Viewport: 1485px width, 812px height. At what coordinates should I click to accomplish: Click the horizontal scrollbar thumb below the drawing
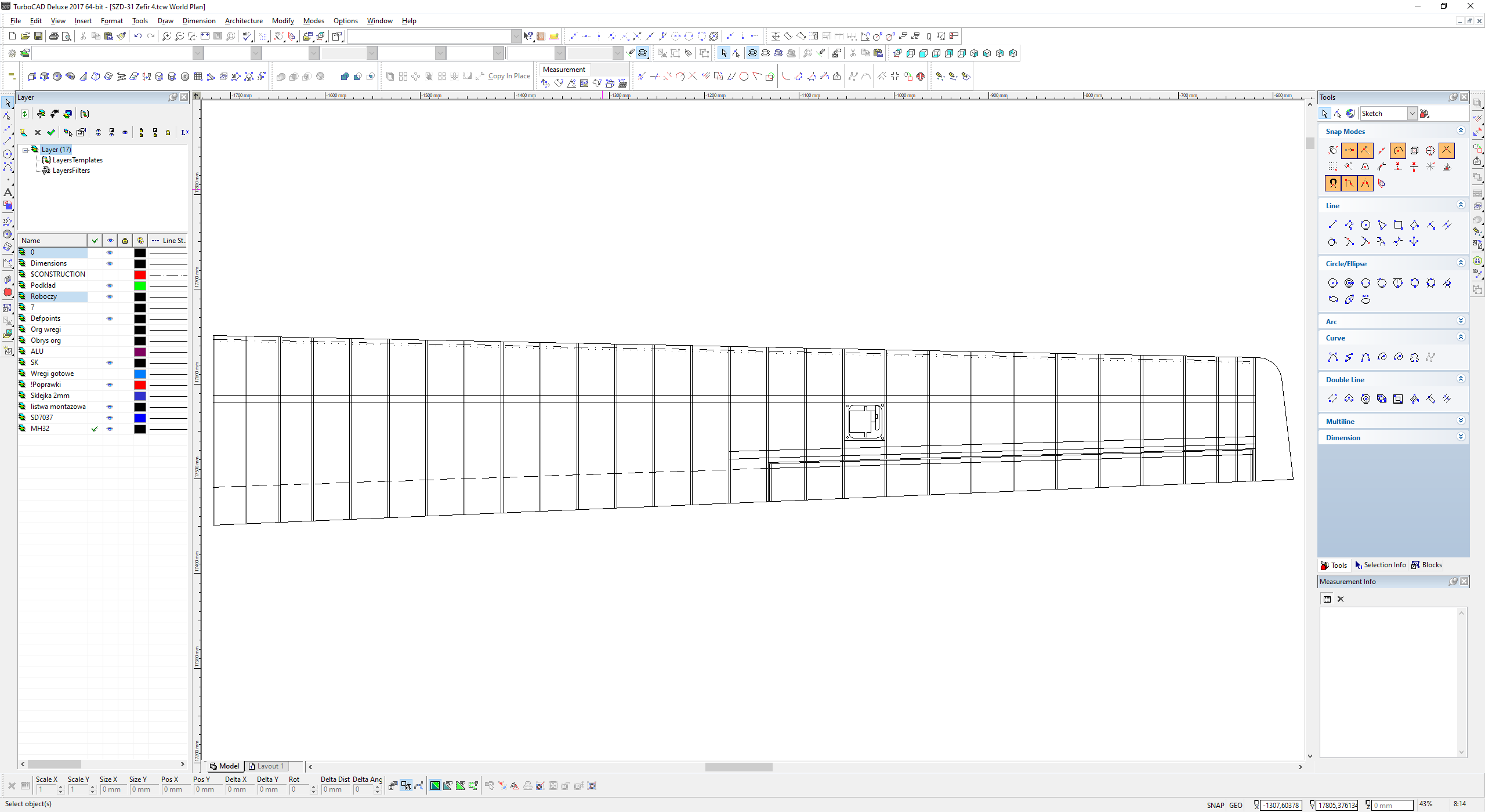(738, 767)
